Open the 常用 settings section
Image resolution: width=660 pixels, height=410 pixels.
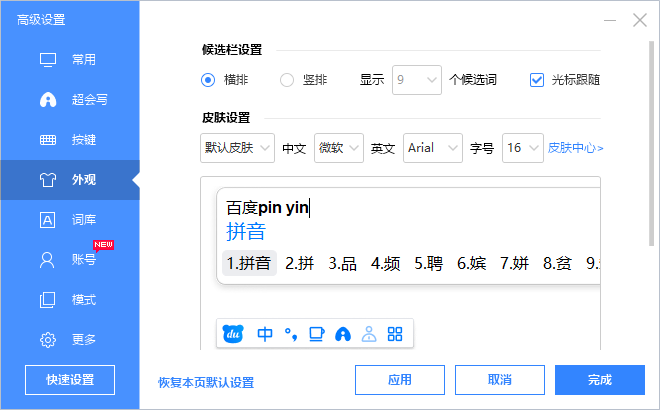pos(70,59)
